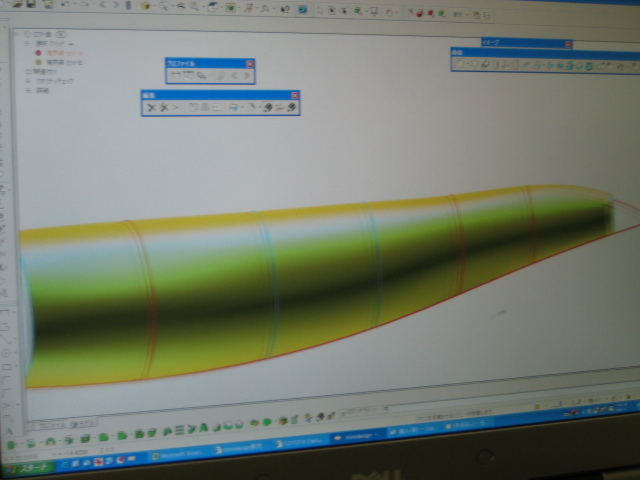640x480 pixels.
Task: Click the active taskbar application button
Action: (x=358, y=437)
